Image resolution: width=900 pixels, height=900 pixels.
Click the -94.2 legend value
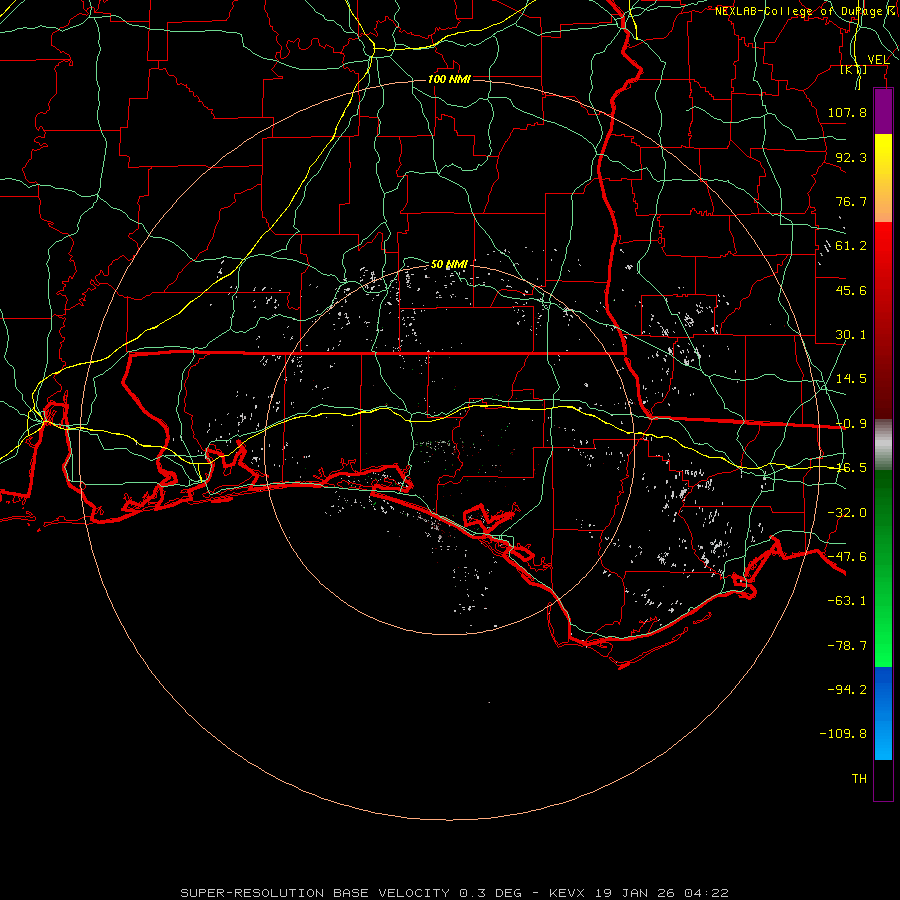click(x=847, y=690)
